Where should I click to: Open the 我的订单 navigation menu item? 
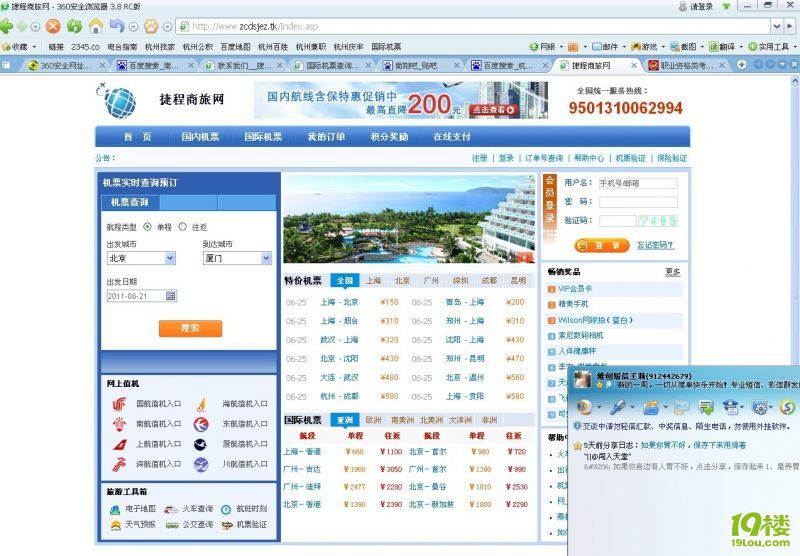[x=326, y=137]
